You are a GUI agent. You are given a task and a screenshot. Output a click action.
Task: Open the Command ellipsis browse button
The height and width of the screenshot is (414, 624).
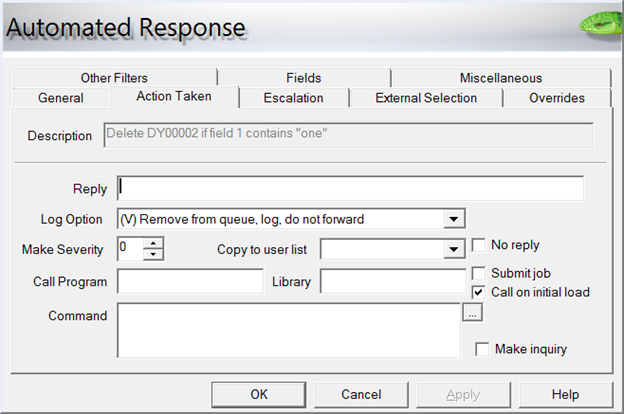473,313
